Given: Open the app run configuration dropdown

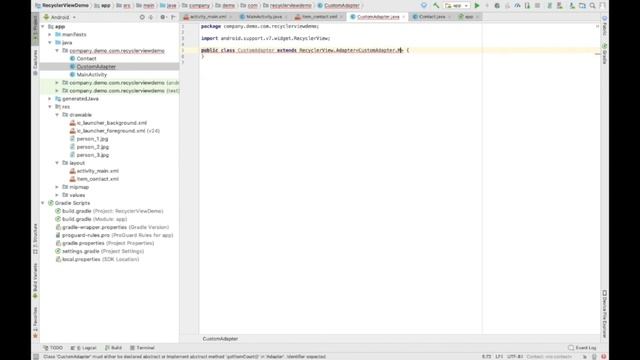Looking at the screenshot, I should (457, 6).
